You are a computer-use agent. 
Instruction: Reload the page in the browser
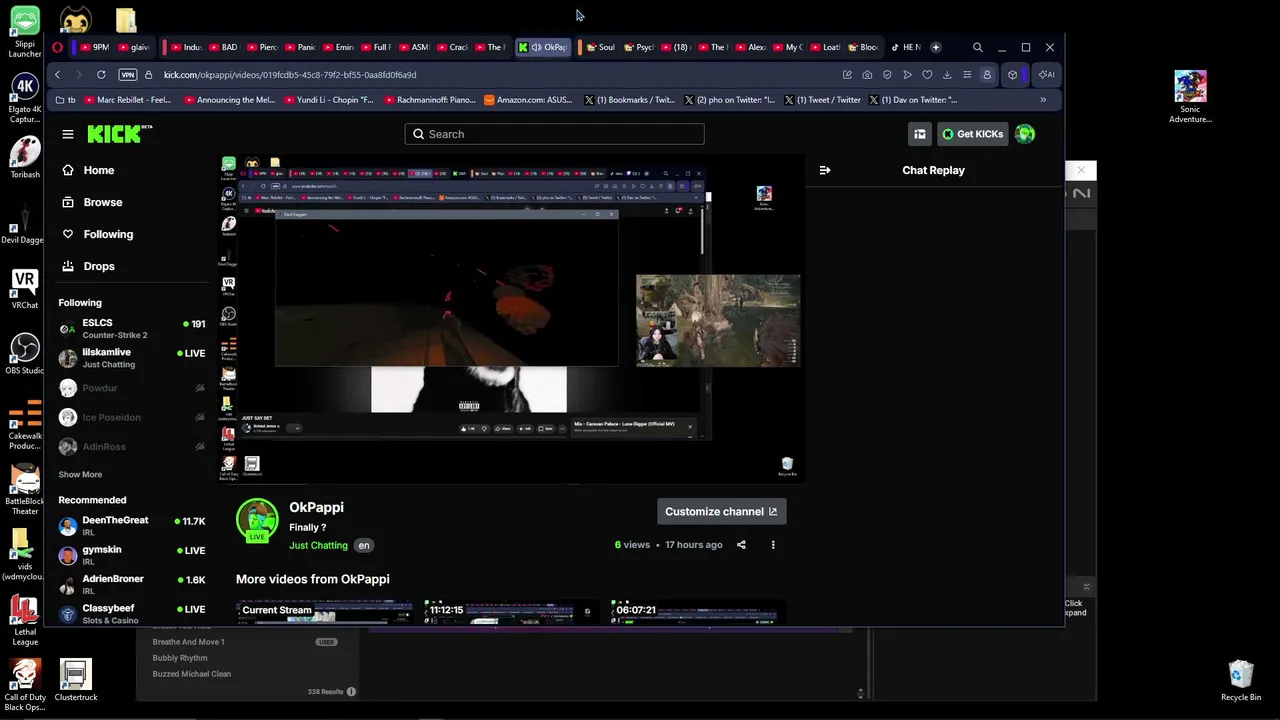click(101, 74)
